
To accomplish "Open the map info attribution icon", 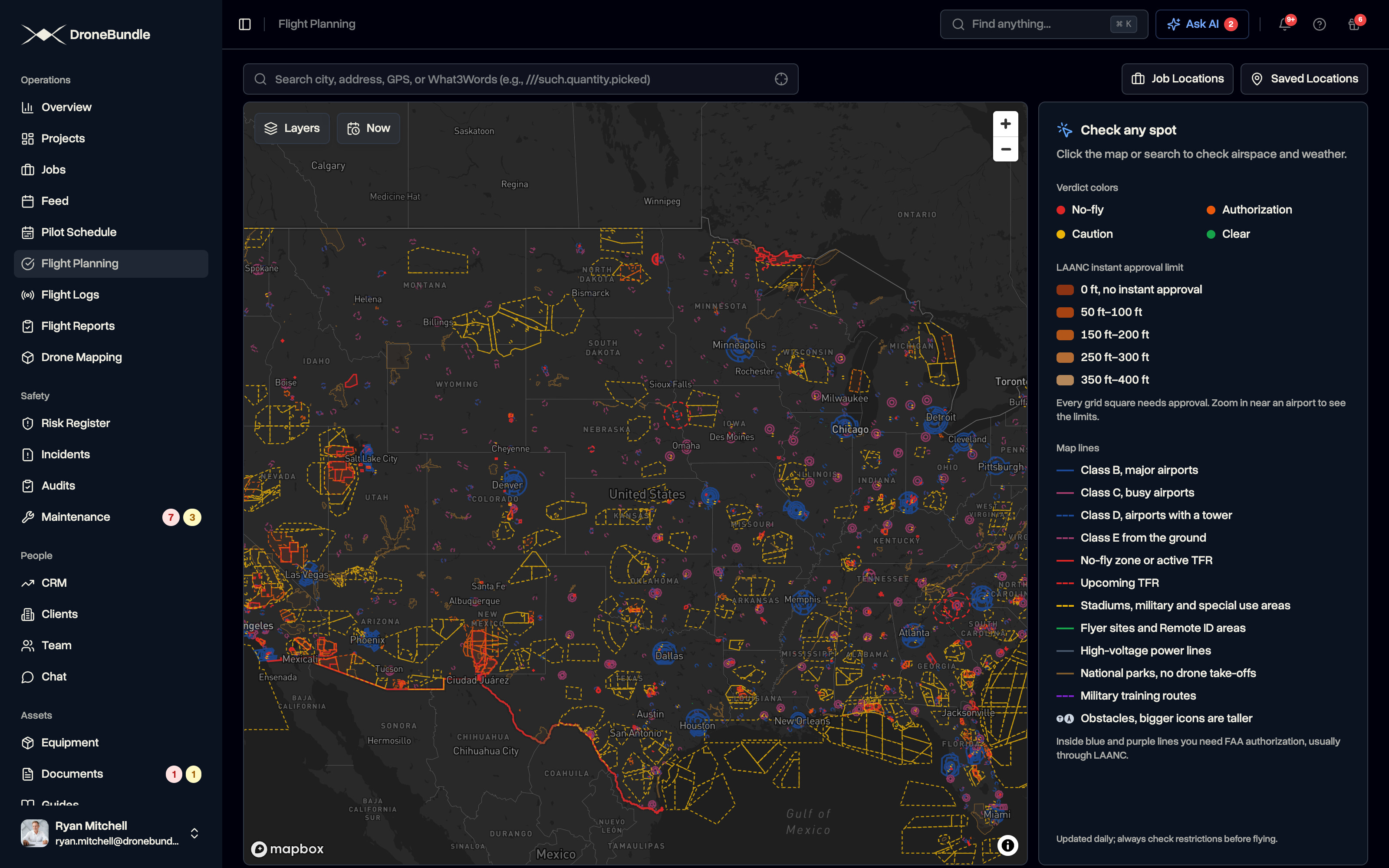I will click(x=1007, y=845).
